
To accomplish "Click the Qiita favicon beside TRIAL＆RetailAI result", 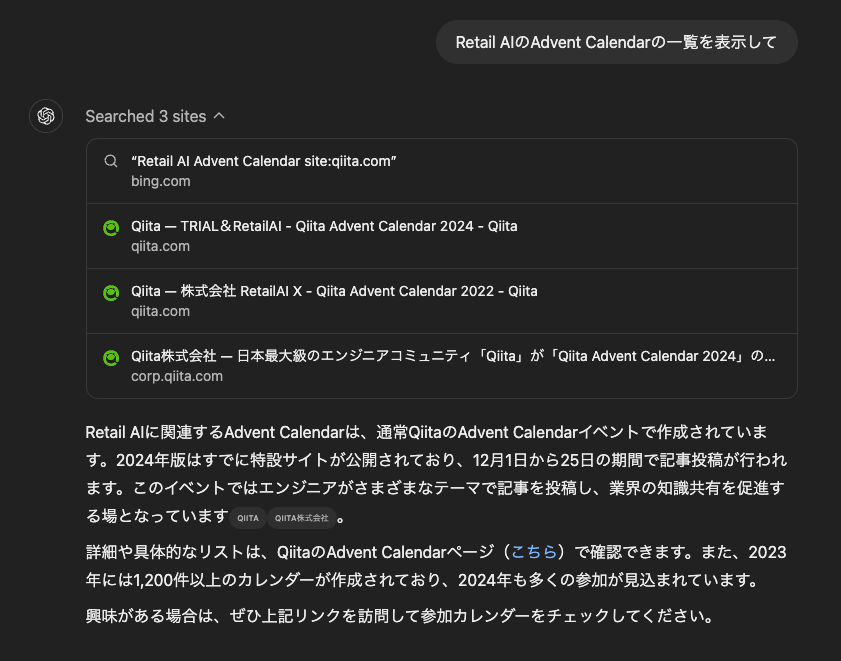I will click(112, 227).
